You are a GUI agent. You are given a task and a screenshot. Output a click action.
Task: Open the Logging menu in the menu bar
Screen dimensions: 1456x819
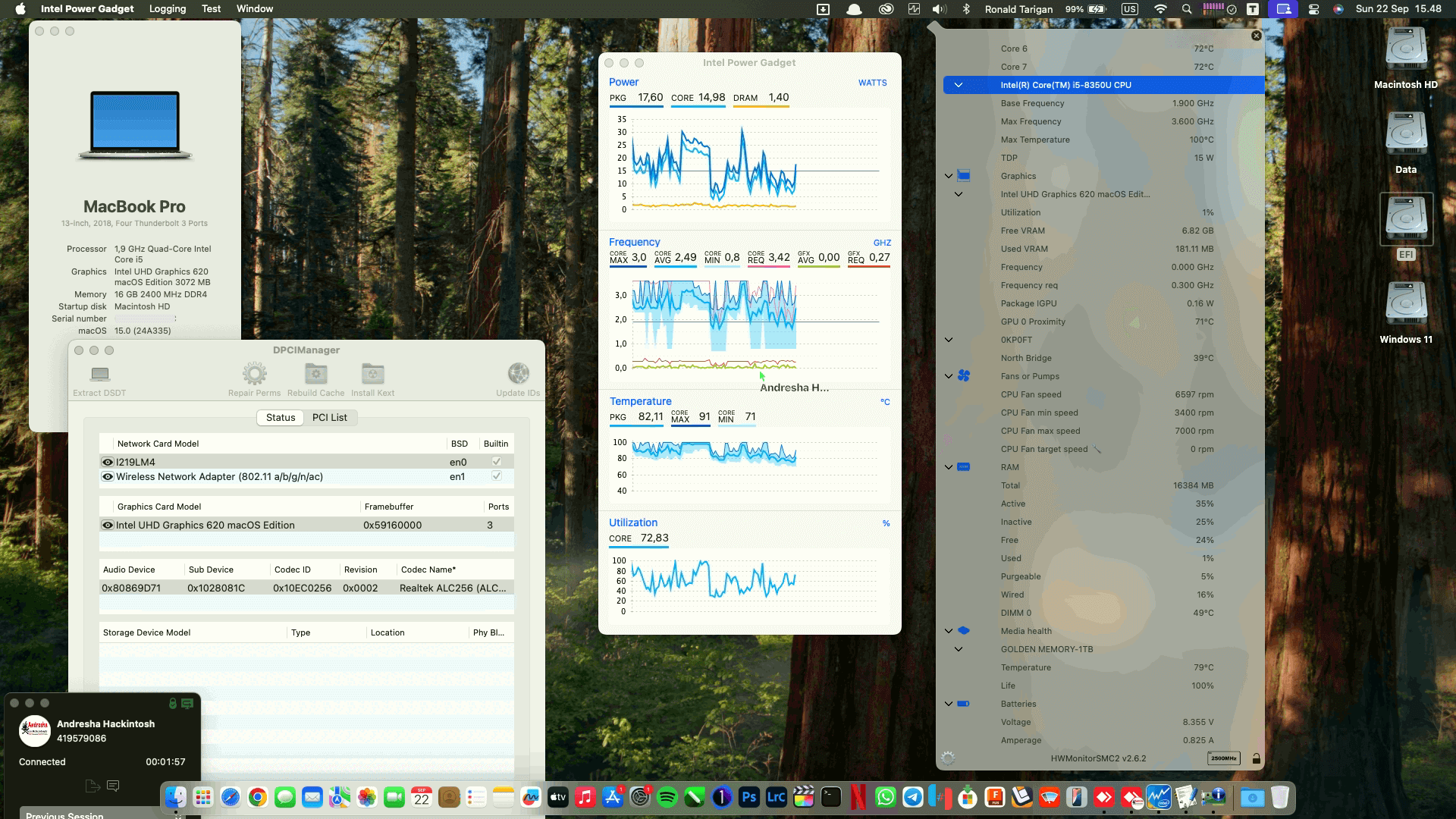tap(166, 8)
